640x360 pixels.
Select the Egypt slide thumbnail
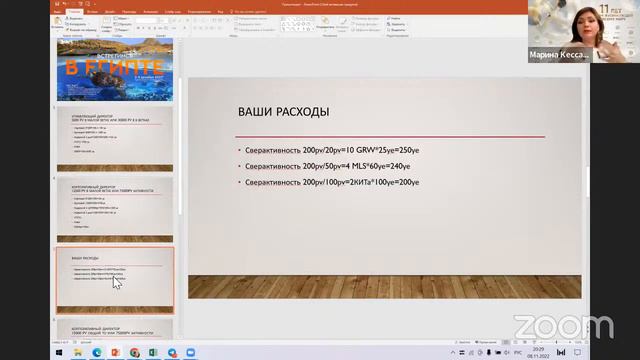tap(115, 69)
